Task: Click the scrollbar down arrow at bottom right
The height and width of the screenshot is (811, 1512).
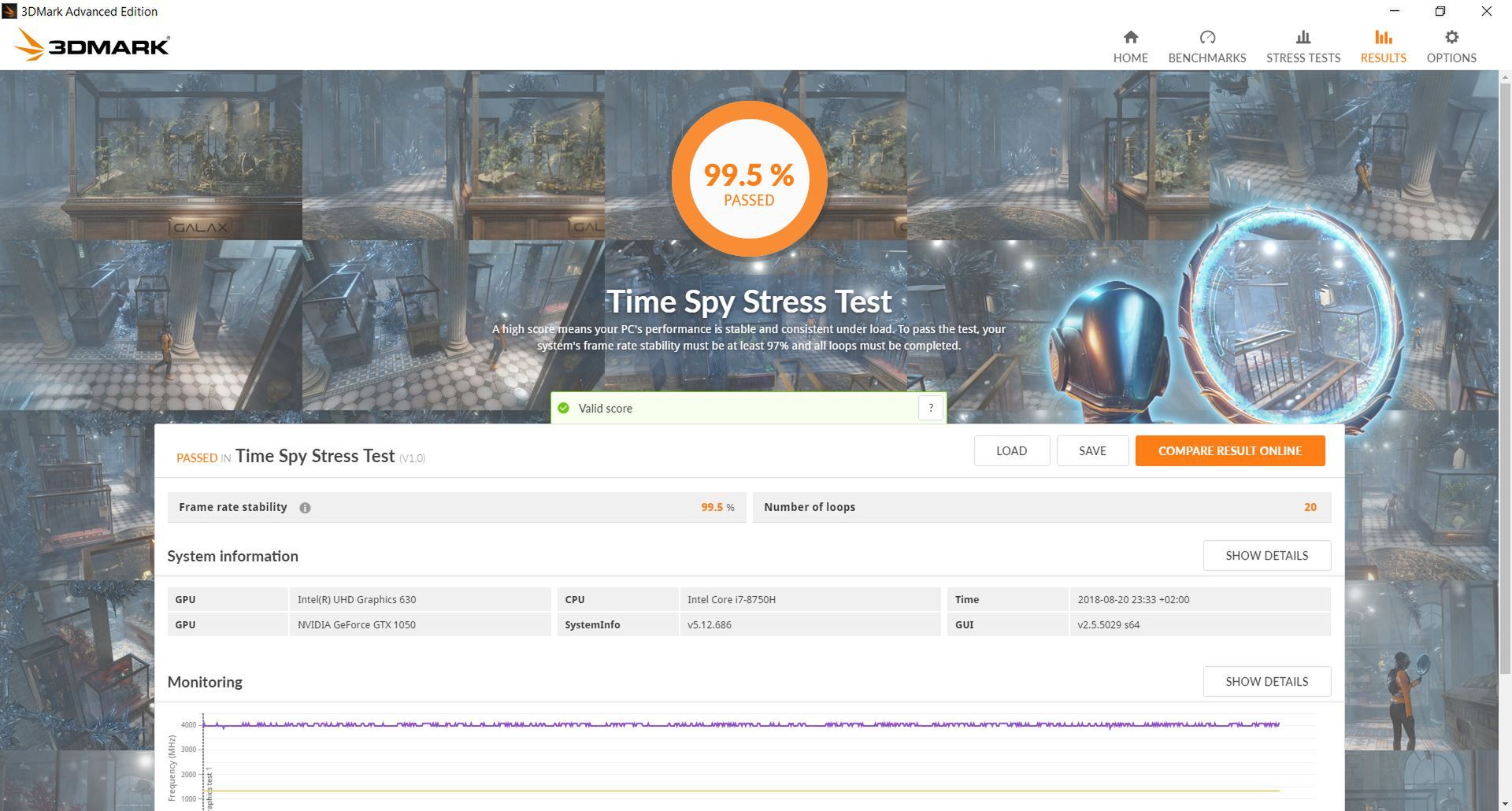Action: pos(1505,804)
